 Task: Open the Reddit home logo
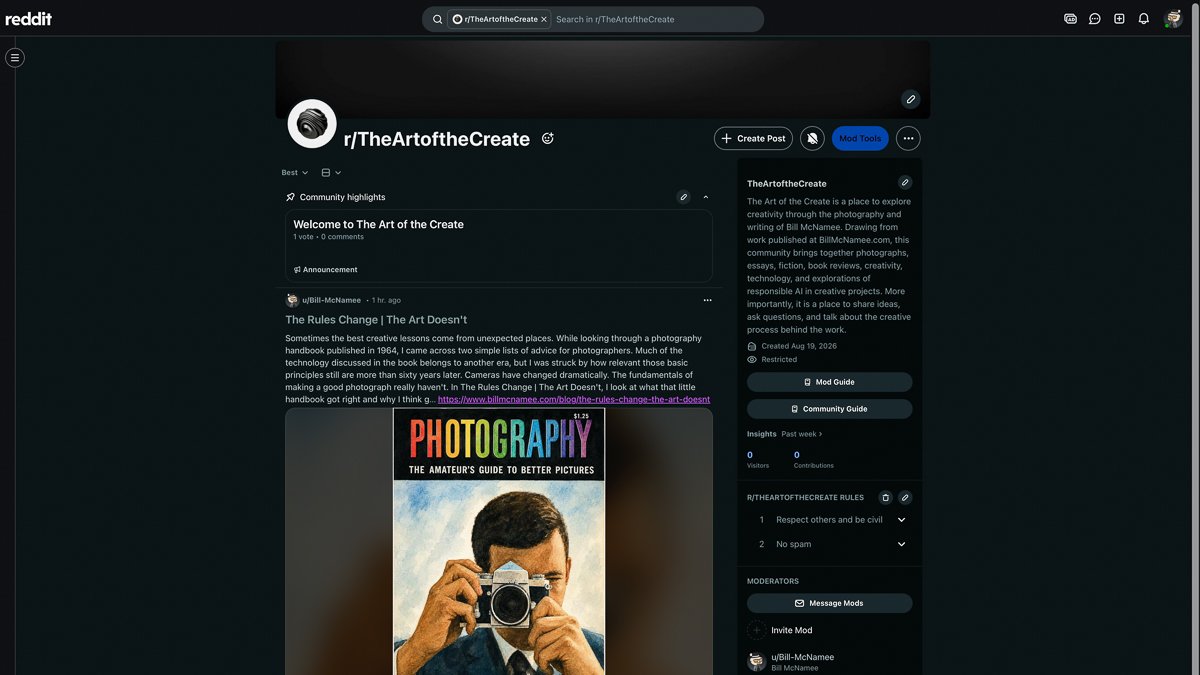tap(28, 18)
